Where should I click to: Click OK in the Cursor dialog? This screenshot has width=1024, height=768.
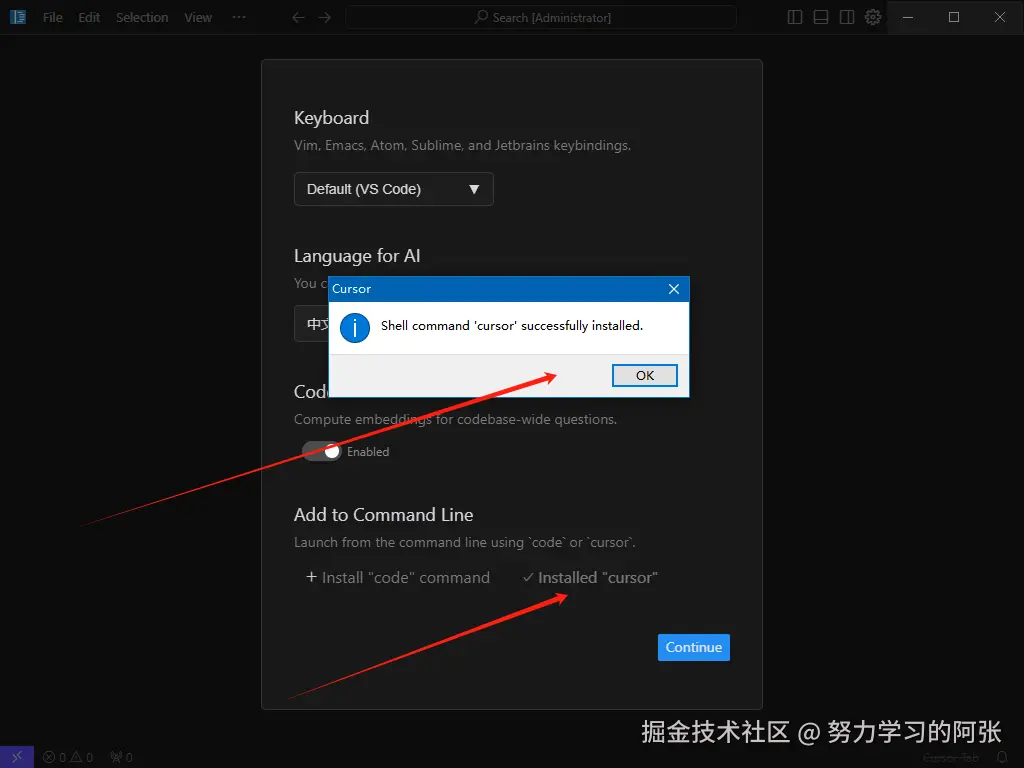coord(644,375)
